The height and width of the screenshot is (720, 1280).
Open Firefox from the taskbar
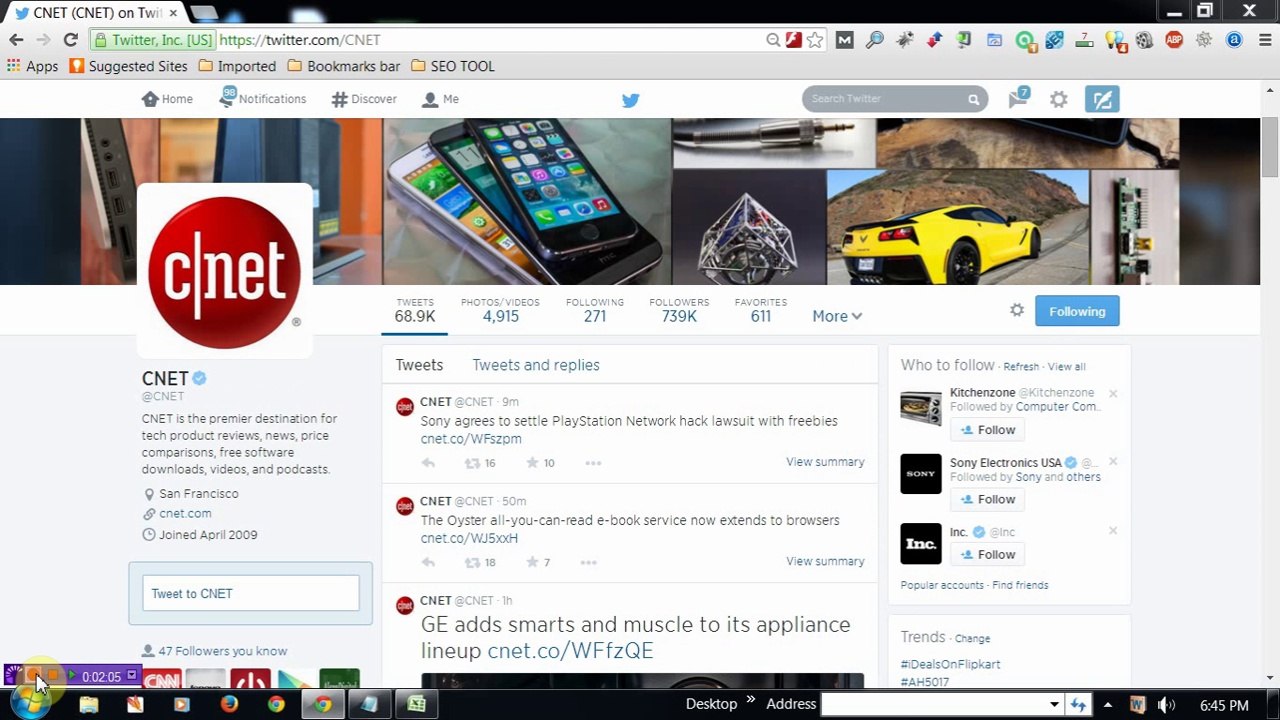(229, 704)
